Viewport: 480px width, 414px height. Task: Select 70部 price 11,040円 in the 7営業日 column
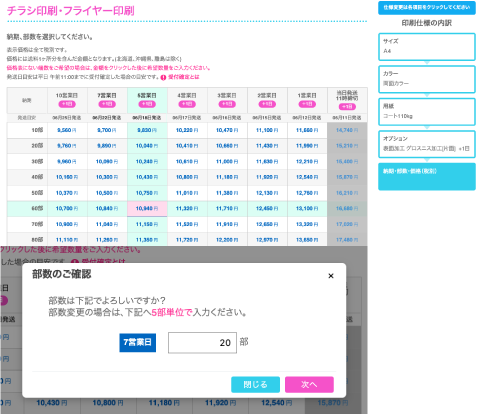[x=107, y=224]
